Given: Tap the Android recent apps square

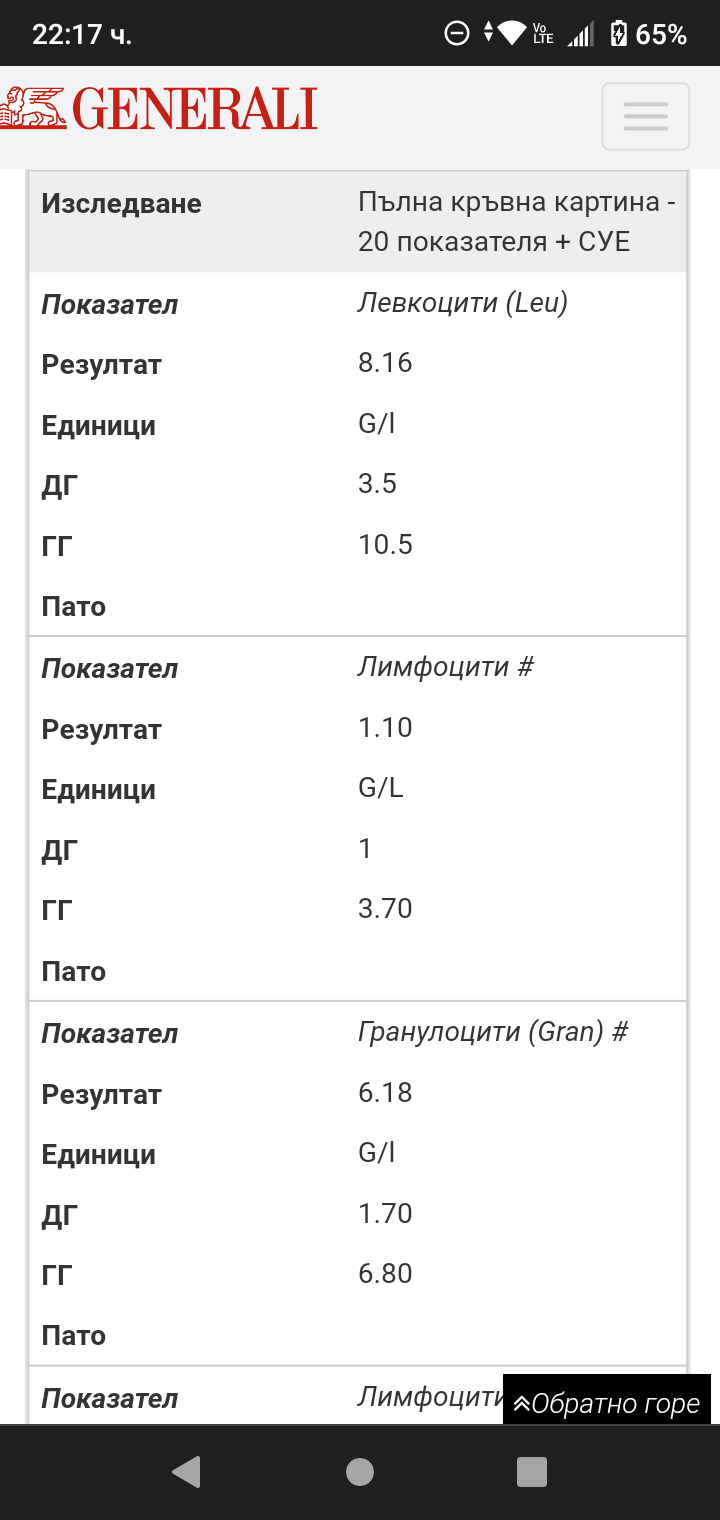Looking at the screenshot, I should click(532, 1472).
